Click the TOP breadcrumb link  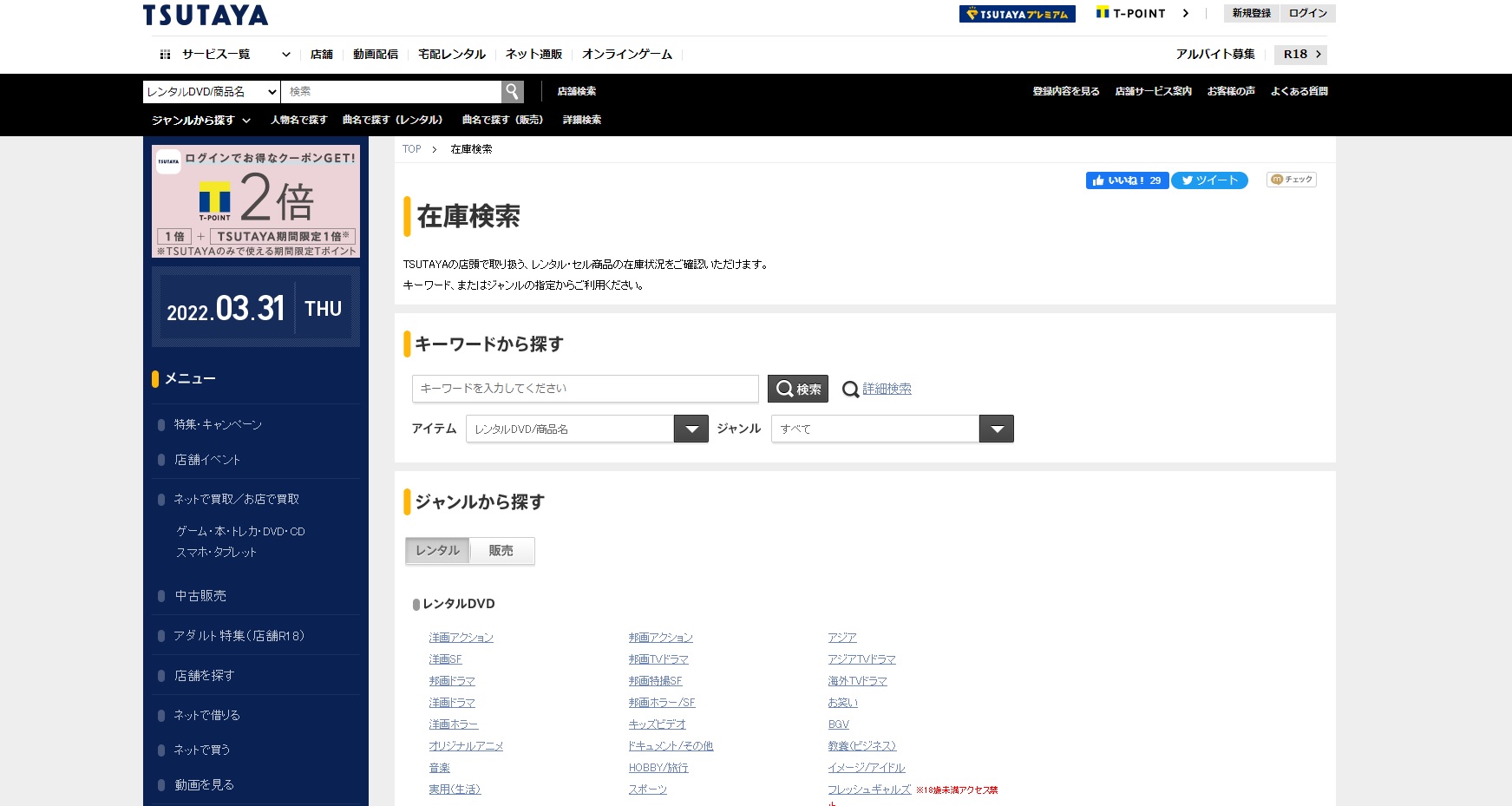412,149
